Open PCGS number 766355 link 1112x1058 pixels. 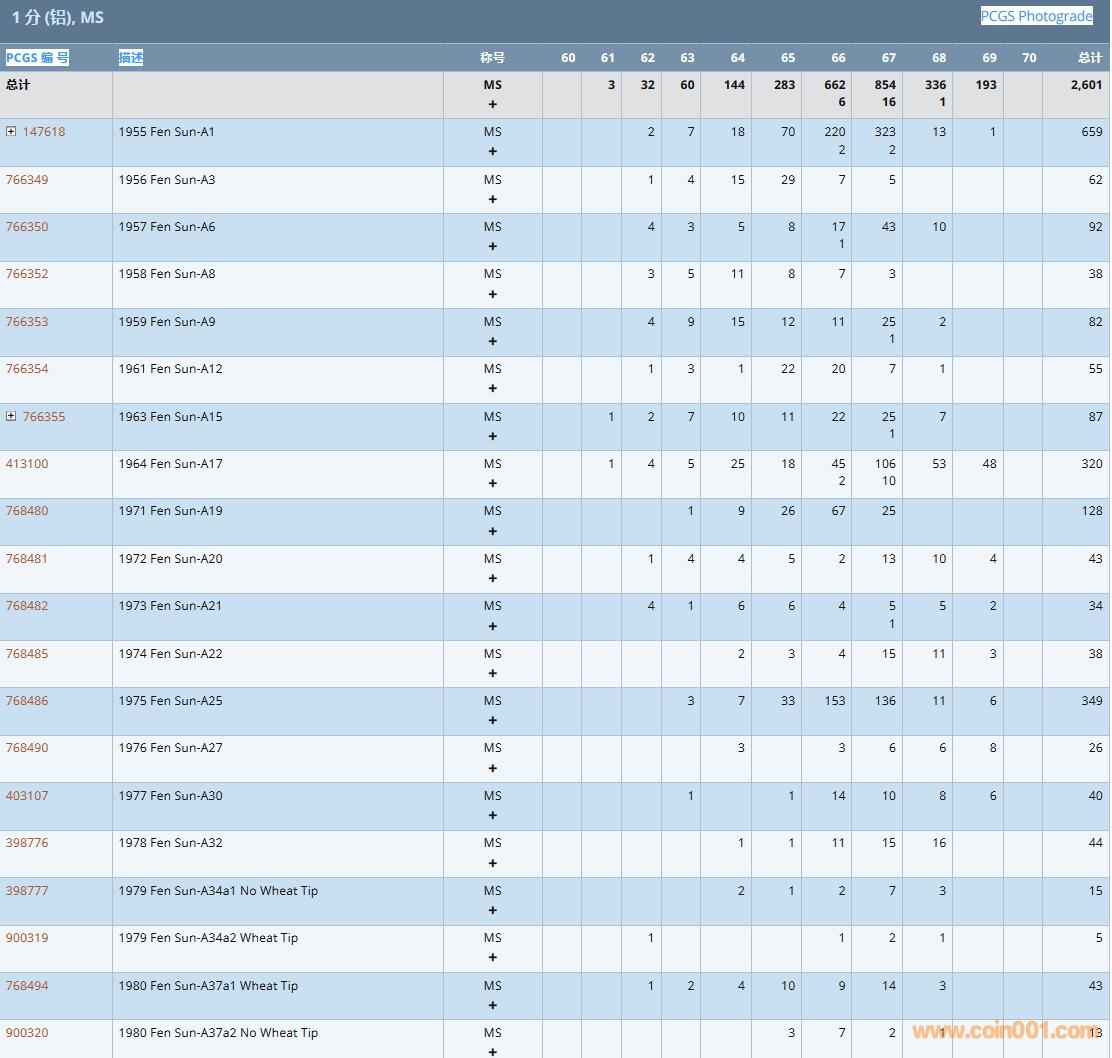[44, 417]
